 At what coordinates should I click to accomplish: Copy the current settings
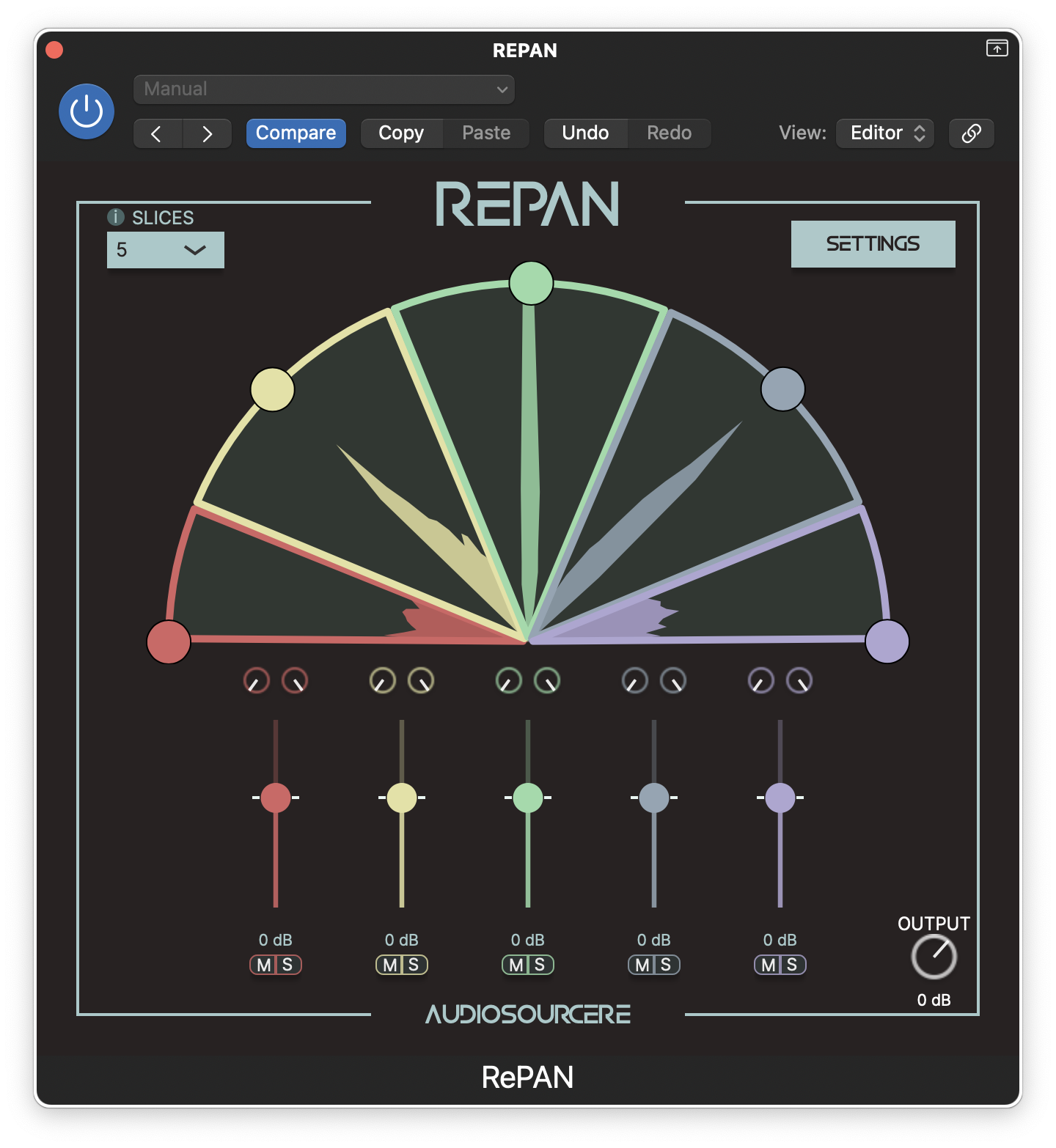coord(401,133)
